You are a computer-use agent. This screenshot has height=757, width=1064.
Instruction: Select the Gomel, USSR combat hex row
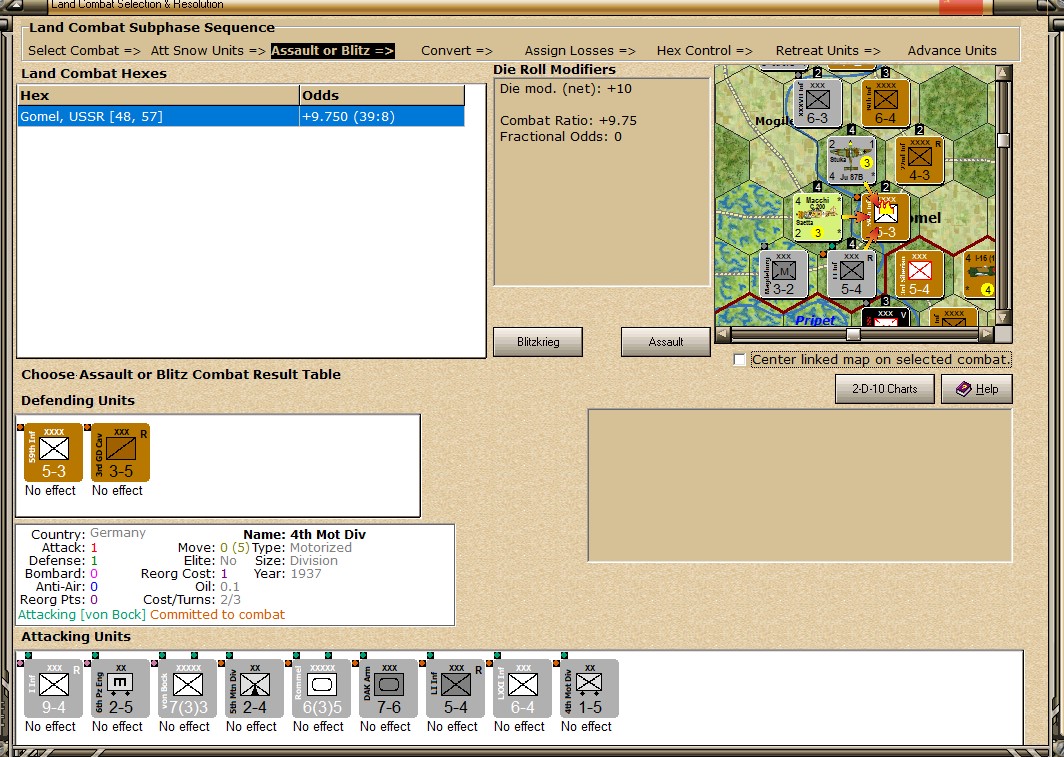tap(241, 117)
